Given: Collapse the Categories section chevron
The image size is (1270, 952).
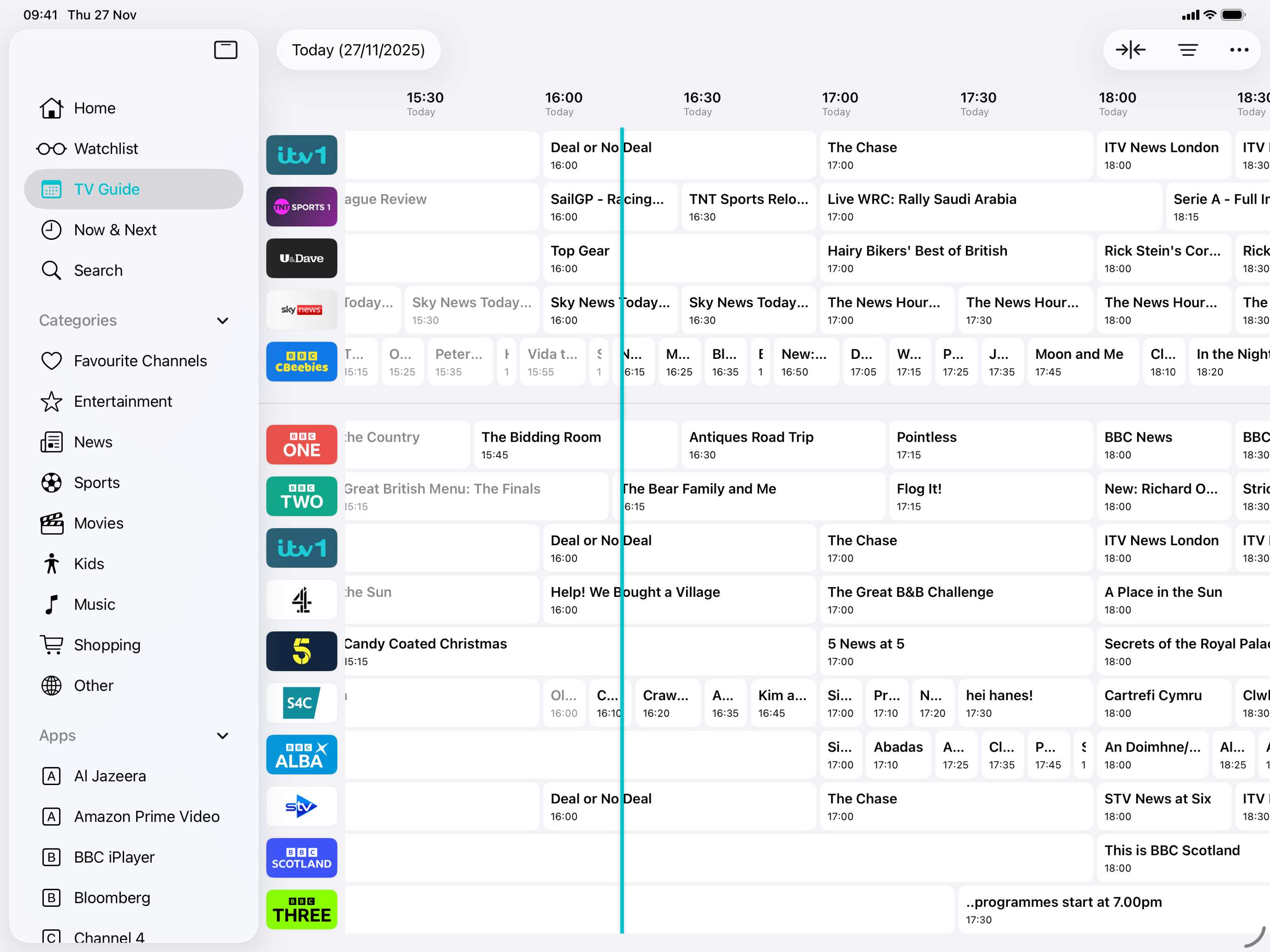Looking at the screenshot, I should pos(223,320).
